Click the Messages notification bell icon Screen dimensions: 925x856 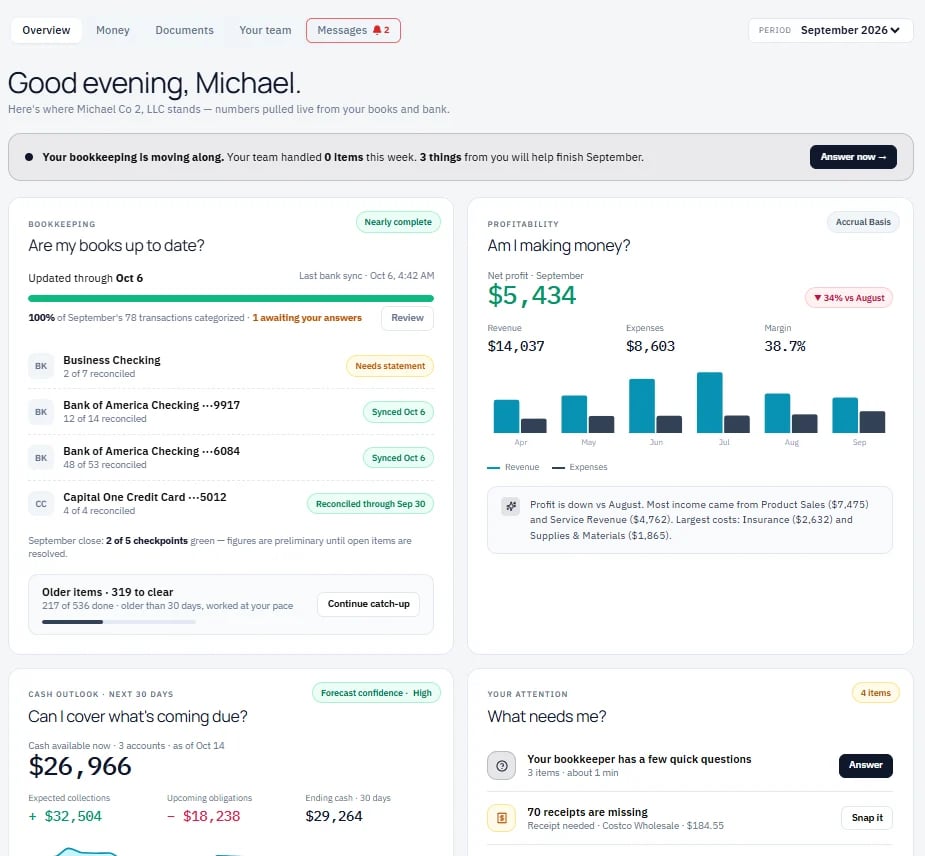[377, 30]
